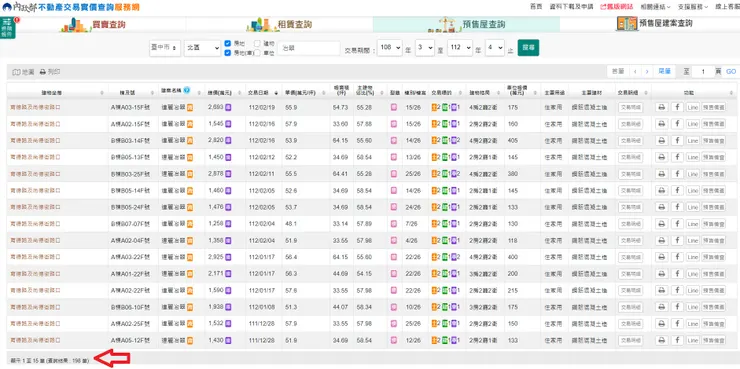Click the pre-sale record button in the A02-15F row
This screenshot has height=369, width=740.
pyautogui.click(x=714, y=124)
